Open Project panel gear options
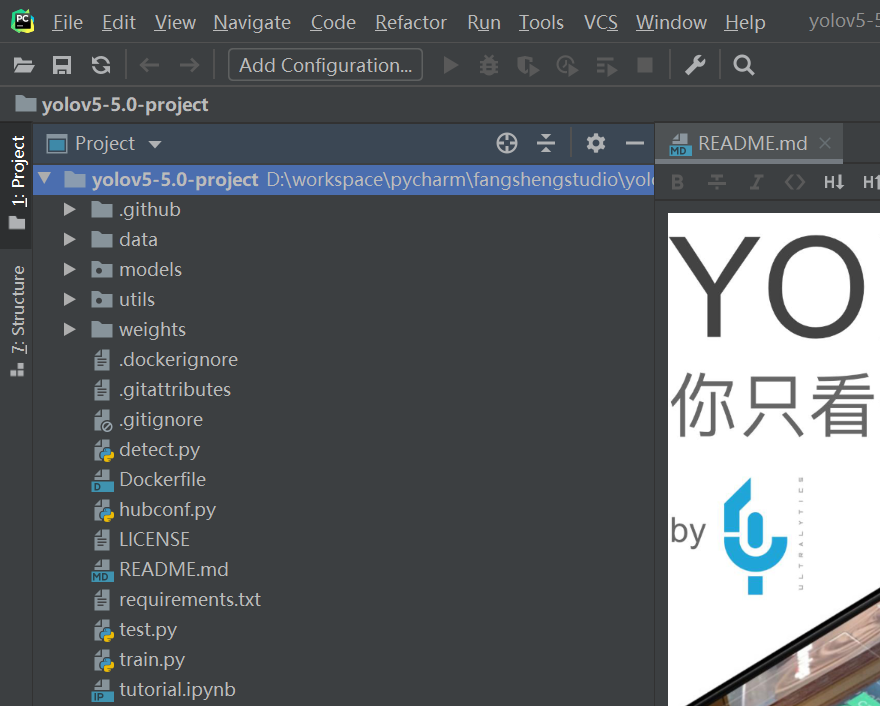880x706 pixels. 595,143
